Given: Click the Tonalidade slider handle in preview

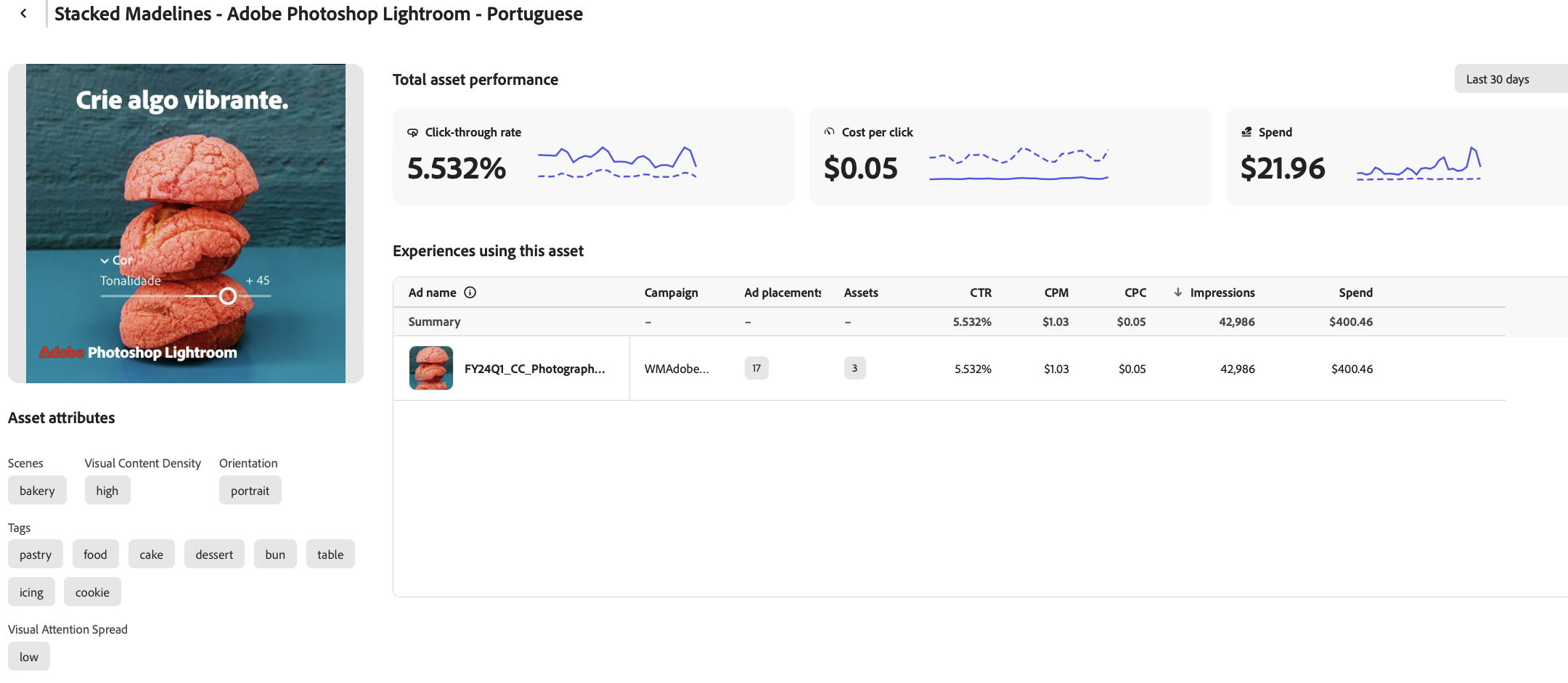Looking at the screenshot, I should tap(228, 296).
